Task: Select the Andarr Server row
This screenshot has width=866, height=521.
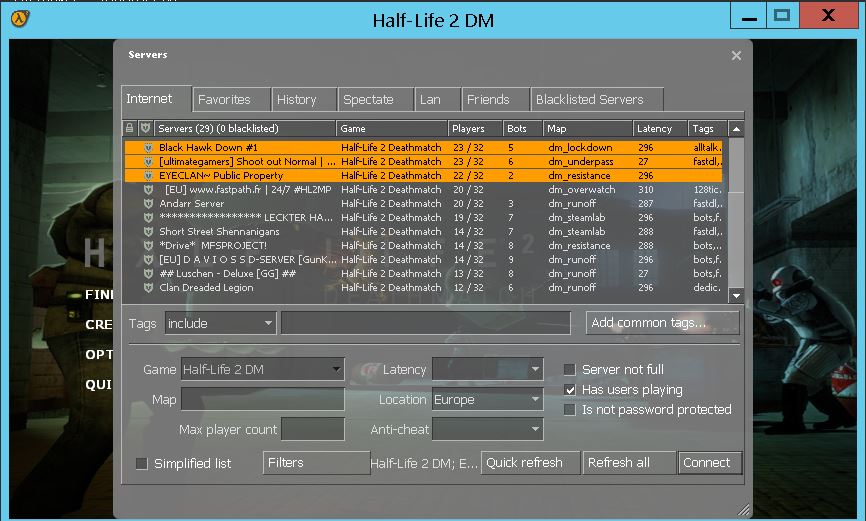Action: pyautogui.click(x=423, y=203)
